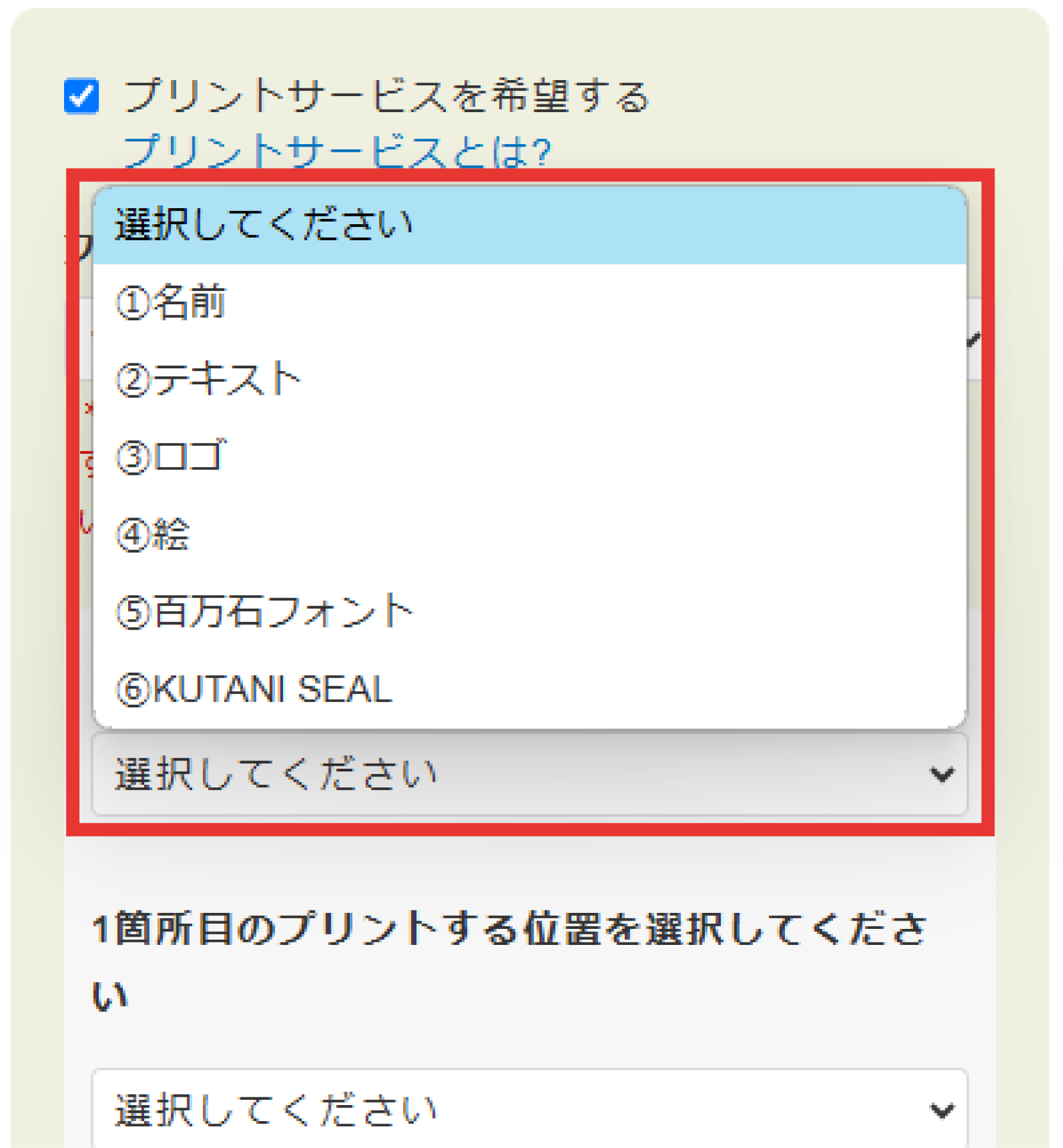Viewport: 1063px width, 1148px height.
Task: Uncheck the プリントサービスを希望する checkbox
Action: [x=81, y=96]
